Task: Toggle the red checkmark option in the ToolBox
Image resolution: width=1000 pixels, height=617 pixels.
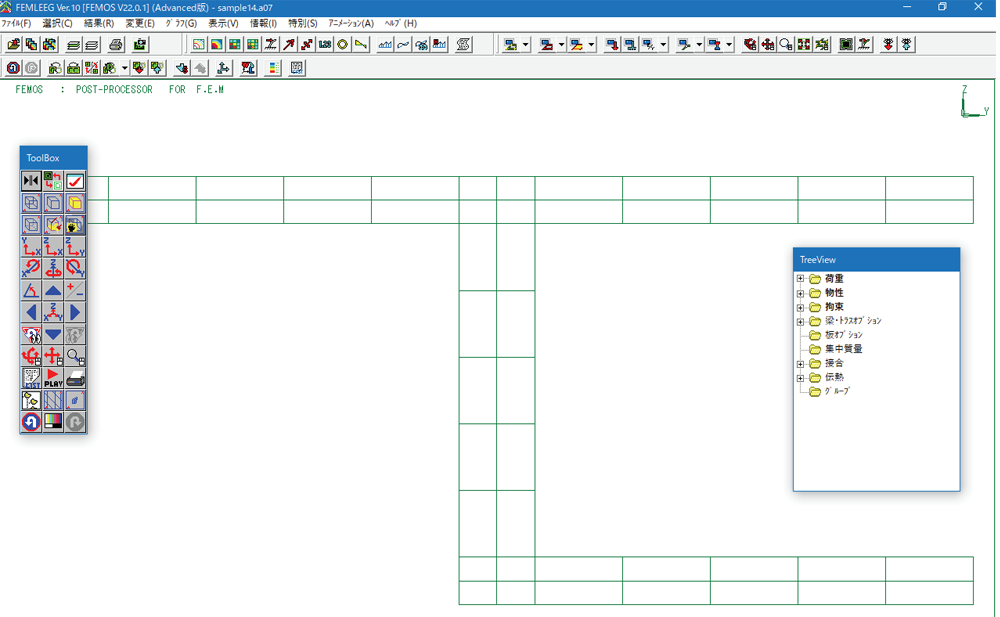Action: pyautogui.click(x=75, y=181)
